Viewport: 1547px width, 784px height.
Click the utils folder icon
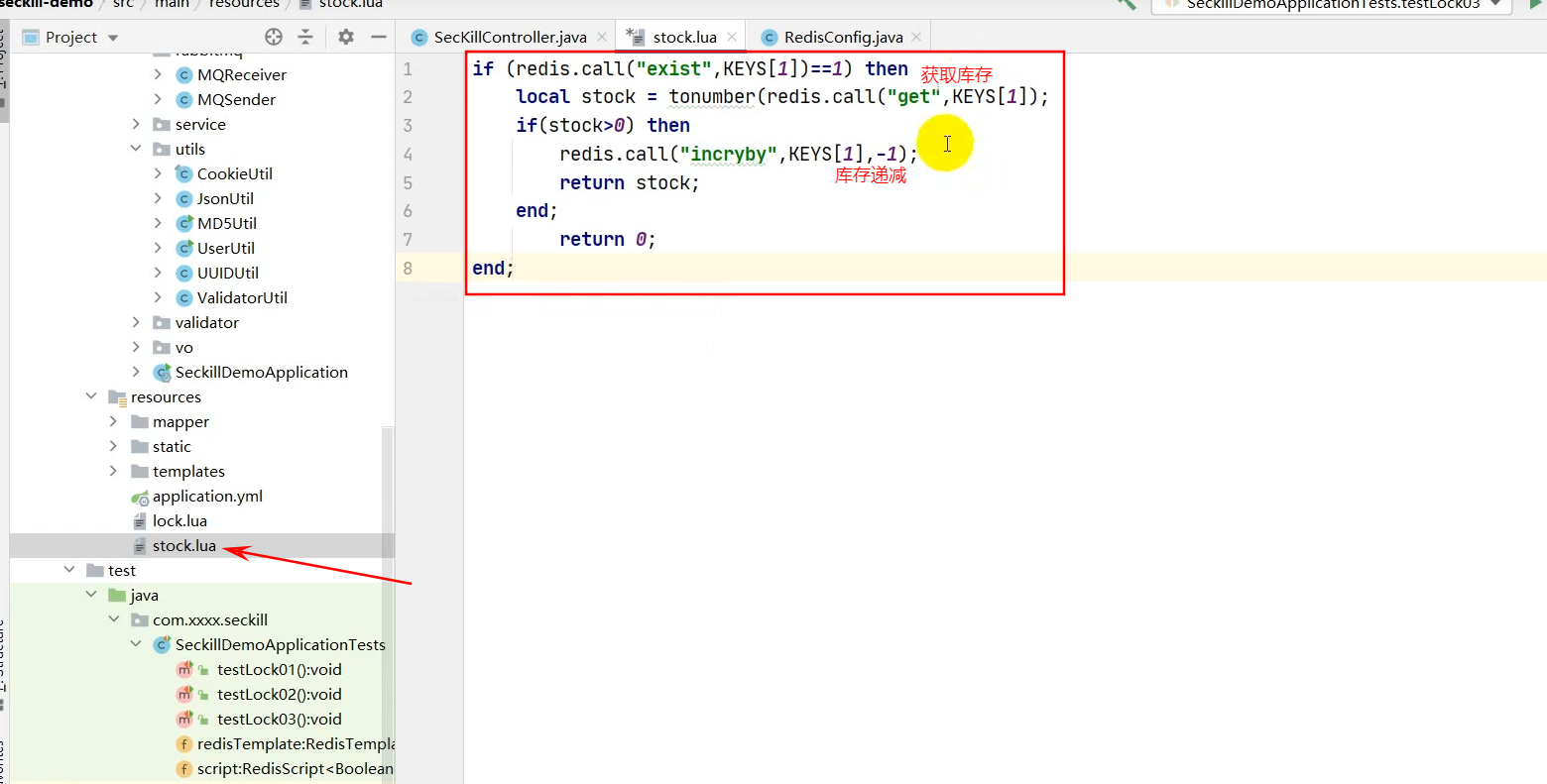pos(162,149)
